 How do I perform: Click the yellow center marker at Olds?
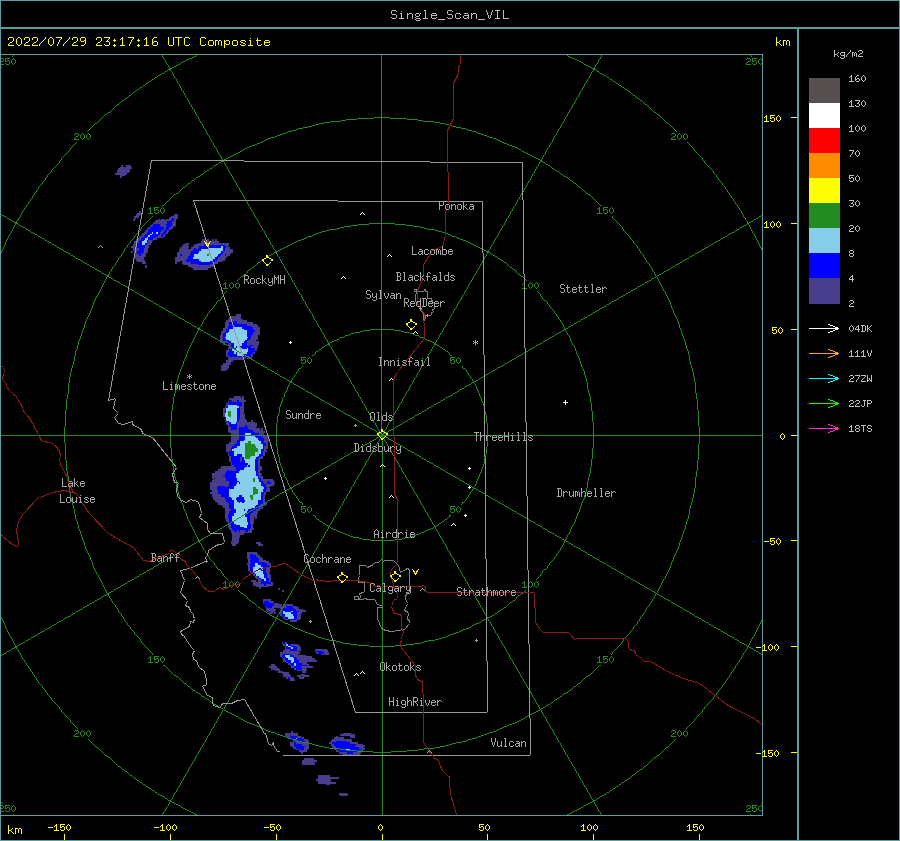pyautogui.click(x=382, y=435)
